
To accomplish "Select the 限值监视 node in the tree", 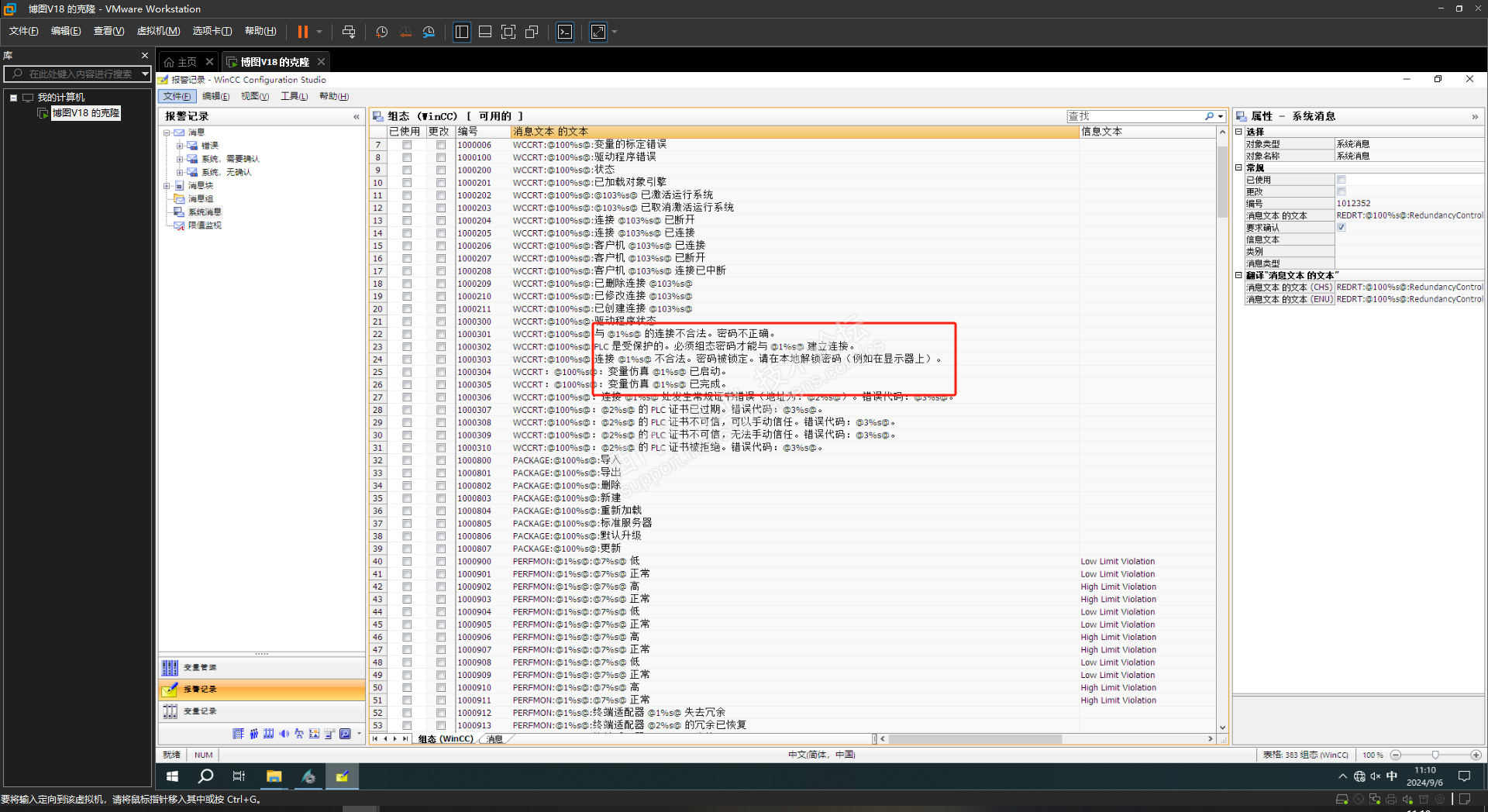I will [x=205, y=225].
